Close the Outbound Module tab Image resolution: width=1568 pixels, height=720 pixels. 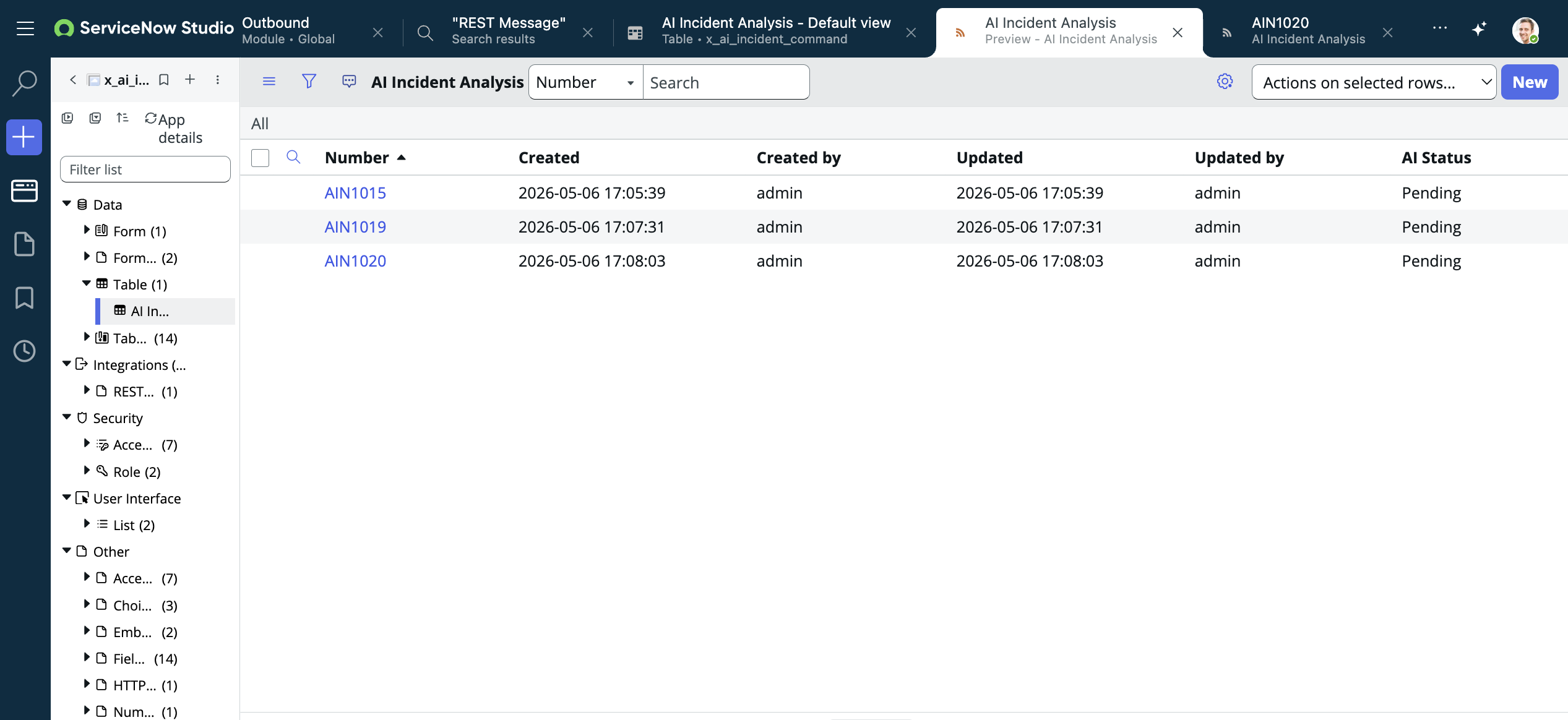pyautogui.click(x=377, y=32)
